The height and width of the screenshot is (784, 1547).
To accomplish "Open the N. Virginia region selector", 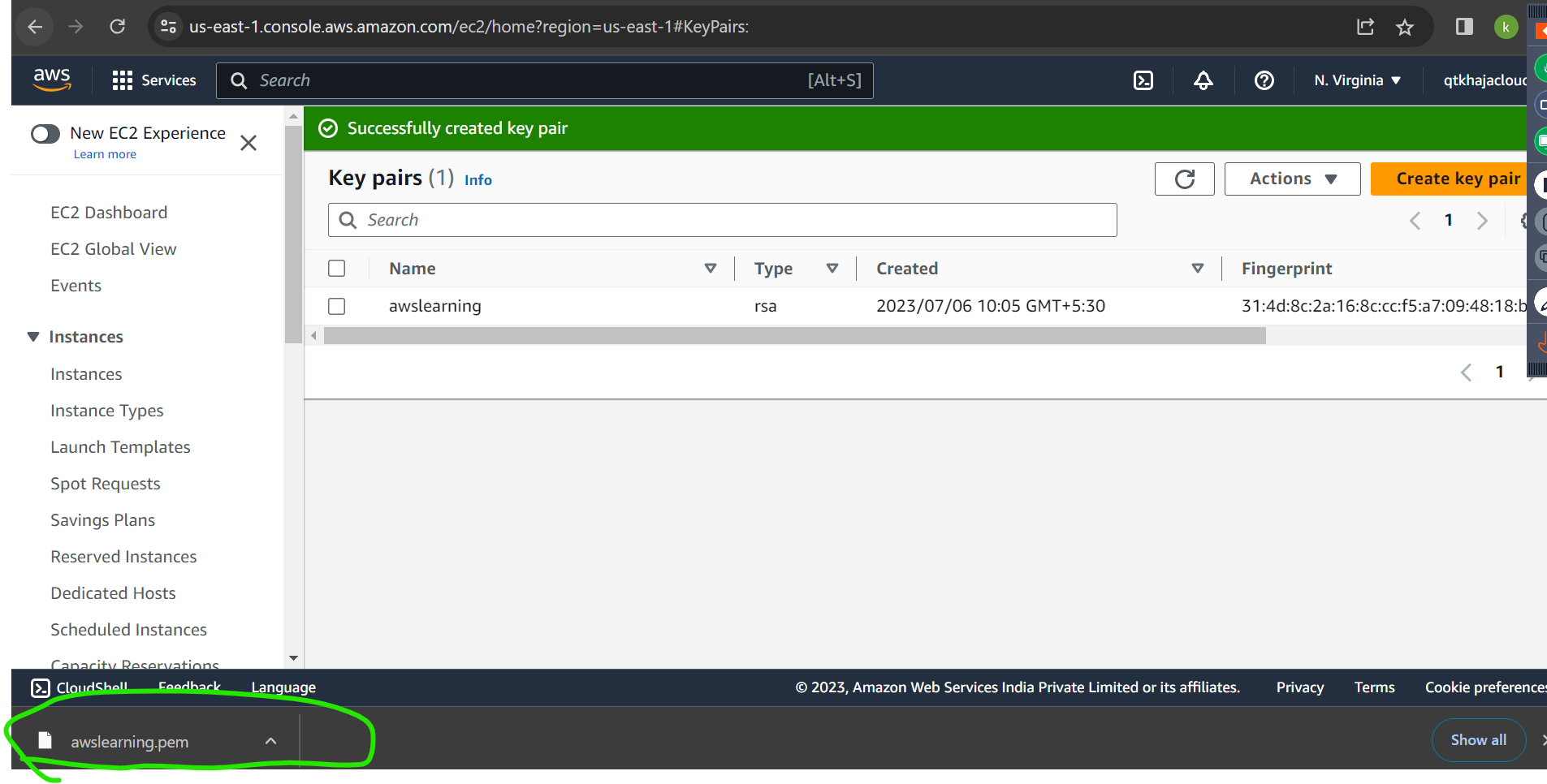I will 1358,80.
